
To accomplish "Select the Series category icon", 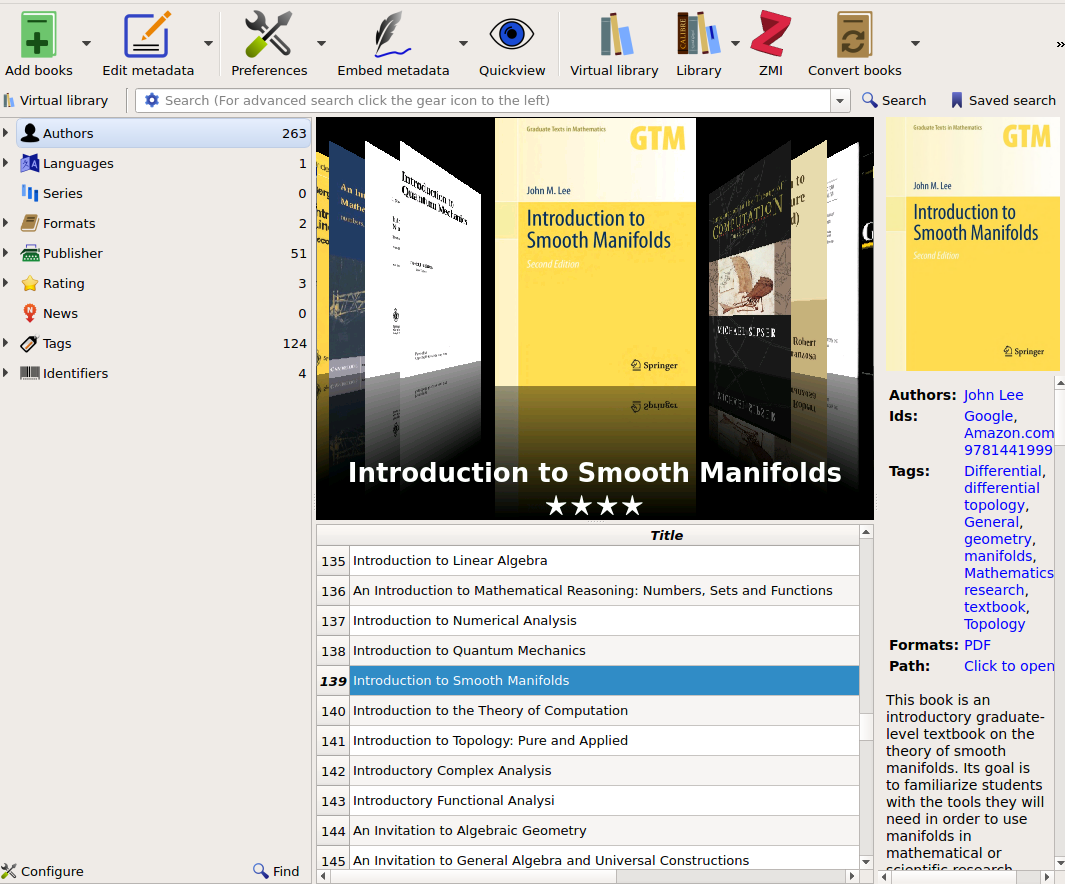I will point(29,193).
